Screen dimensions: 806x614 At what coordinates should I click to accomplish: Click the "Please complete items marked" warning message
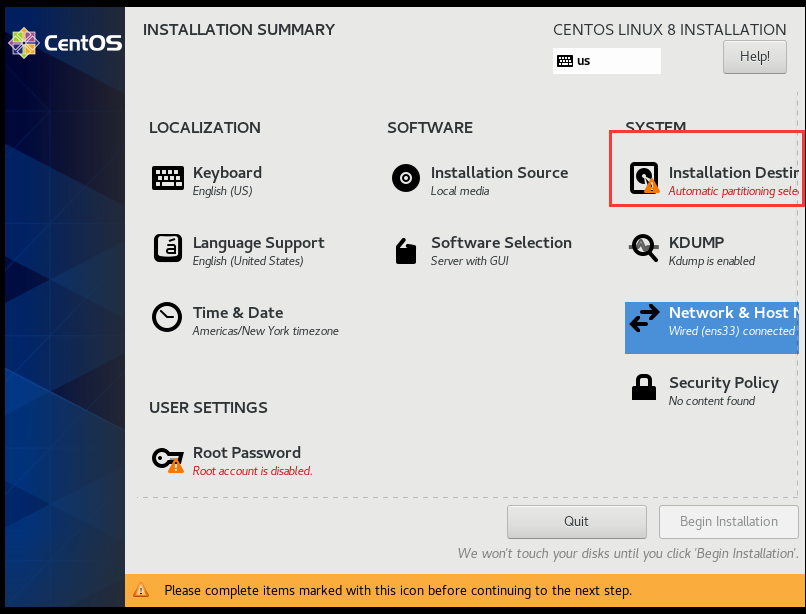point(398,590)
